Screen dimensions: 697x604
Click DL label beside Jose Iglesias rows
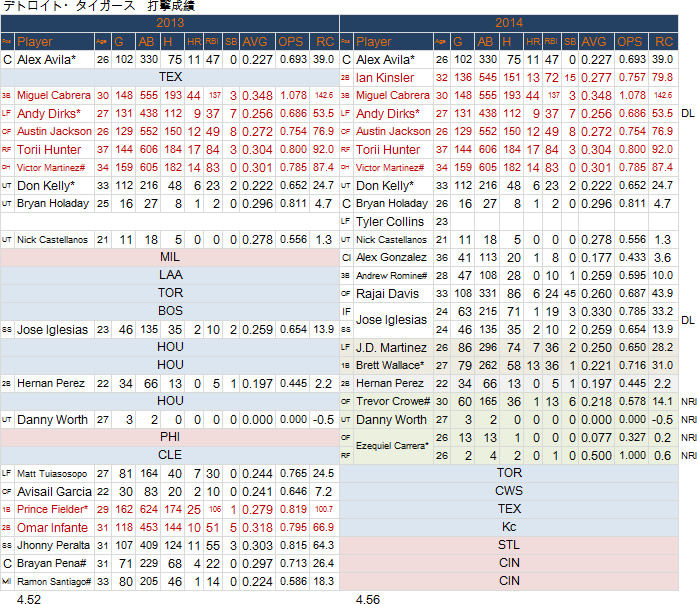point(688,320)
